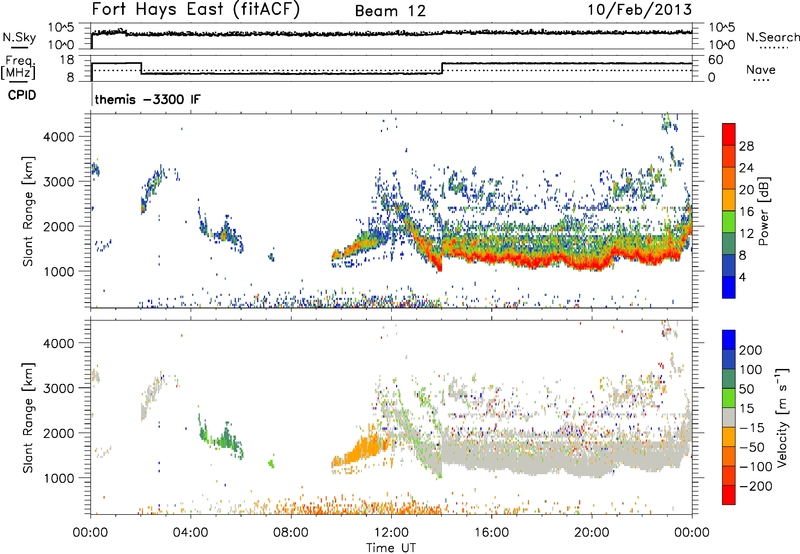Pick the gray -15 to 15 velocity swatch
The height and width of the screenshot is (554, 800).
coord(729,417)
